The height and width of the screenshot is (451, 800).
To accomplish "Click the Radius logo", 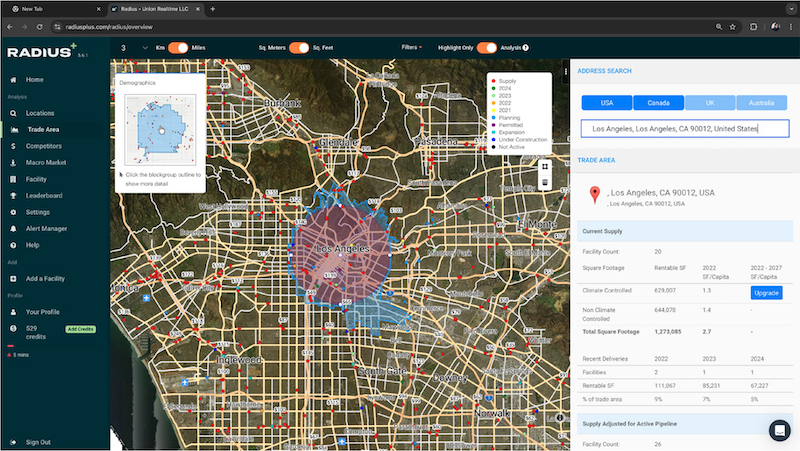I will (x=42, y=51).
